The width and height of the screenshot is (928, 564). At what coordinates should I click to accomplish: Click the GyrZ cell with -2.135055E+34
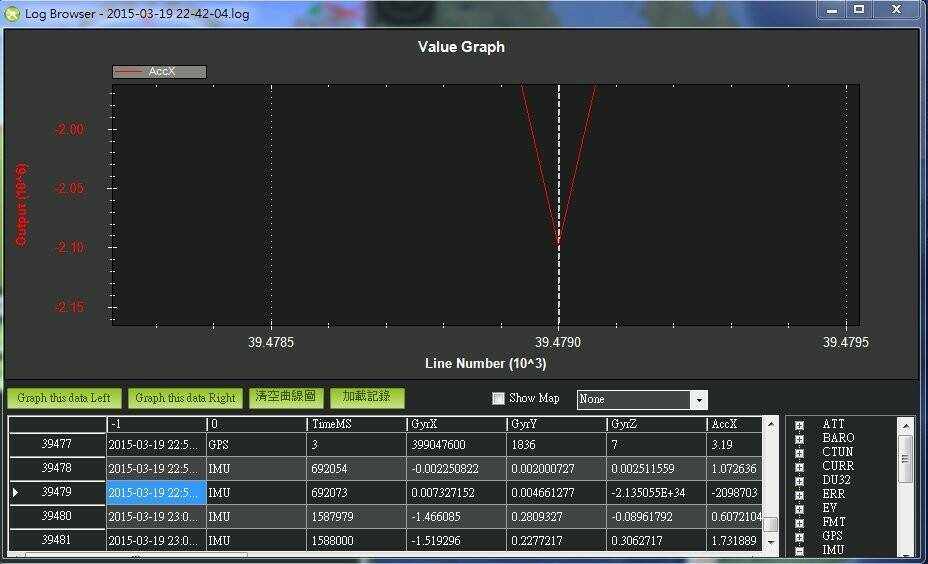[x=657, y=493]
